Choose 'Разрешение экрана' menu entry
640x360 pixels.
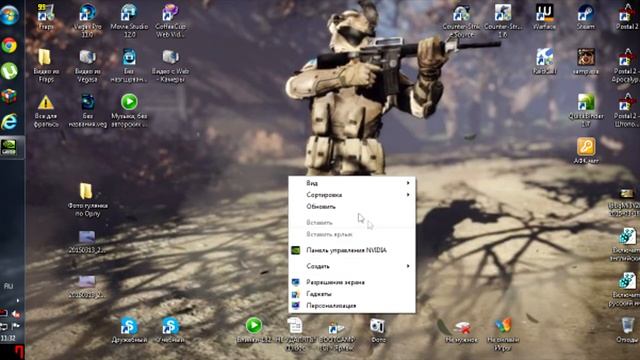(352, 282)
